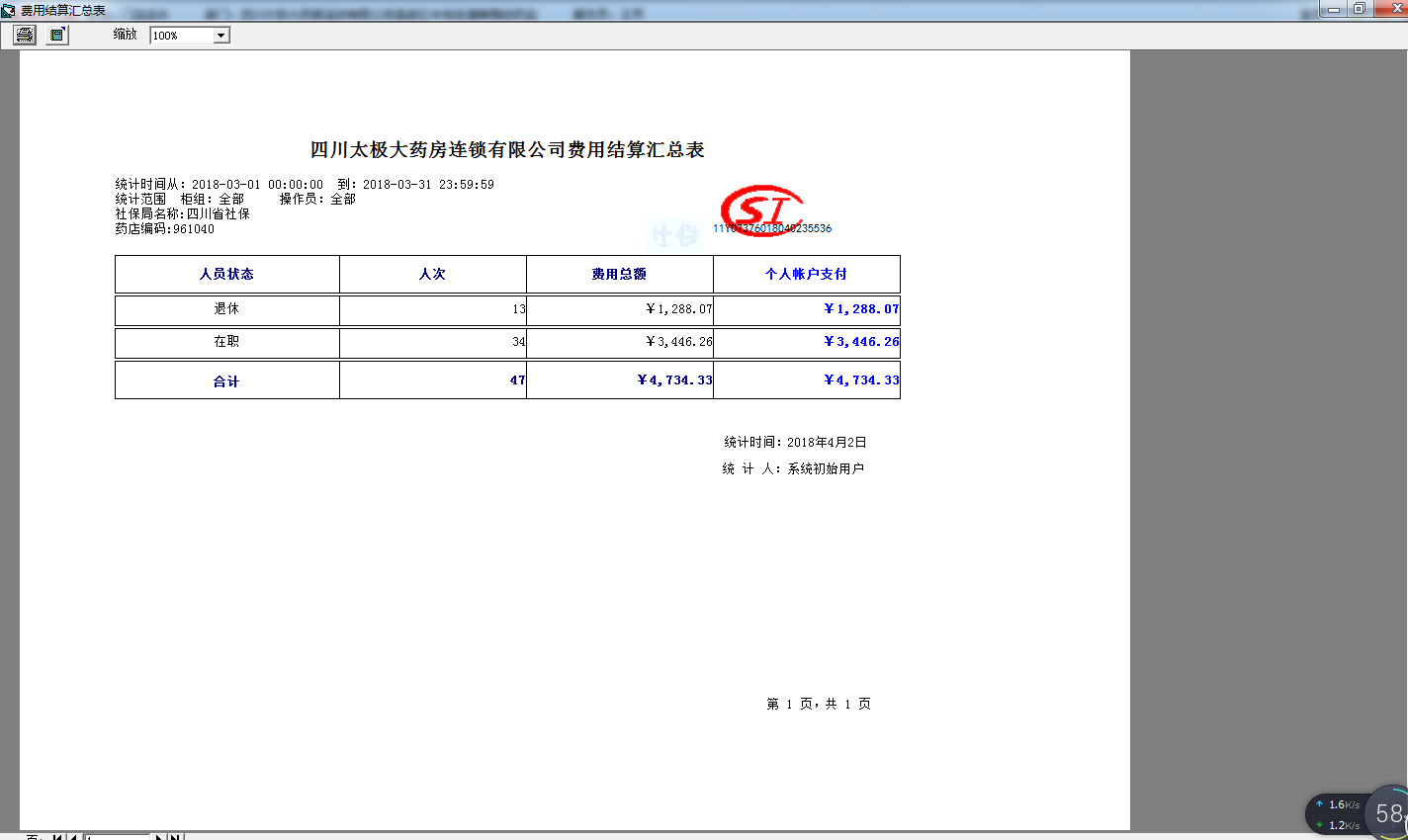Click the 缩放 label
The image size is (1408, 840).
coord(126,35)
